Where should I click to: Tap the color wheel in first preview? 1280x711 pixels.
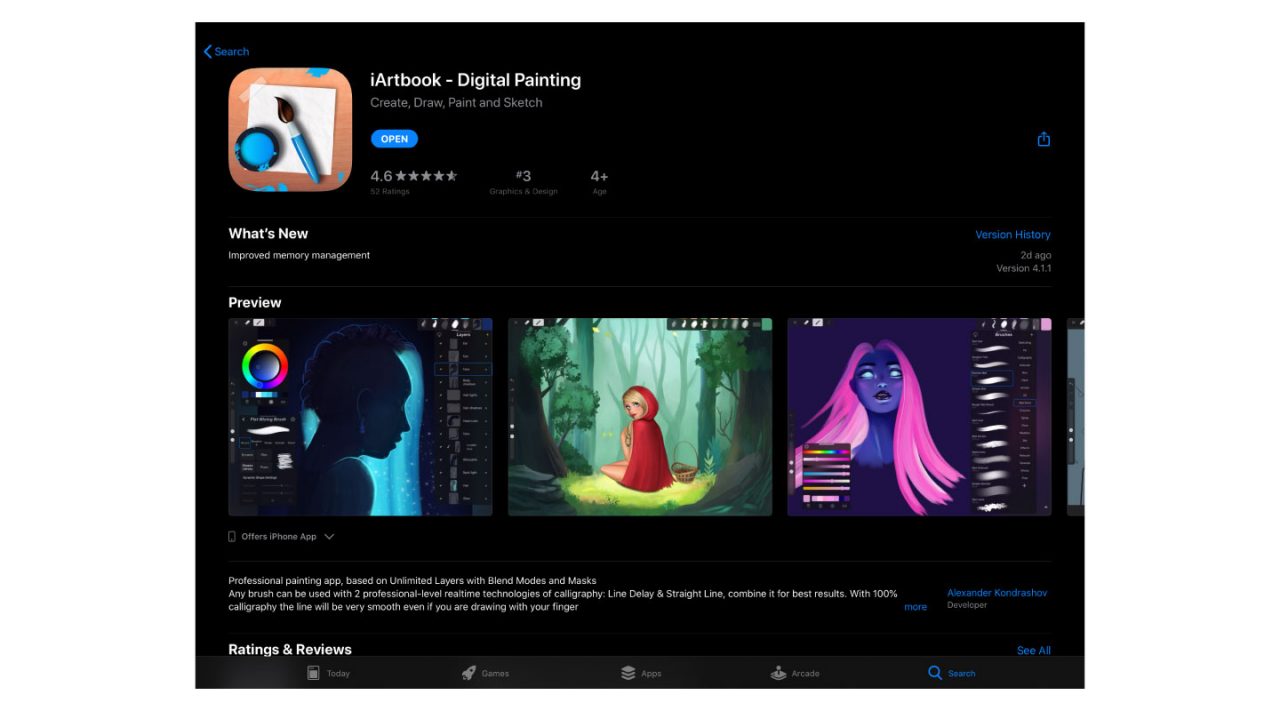pyautogui.click(x=265, y=367)
